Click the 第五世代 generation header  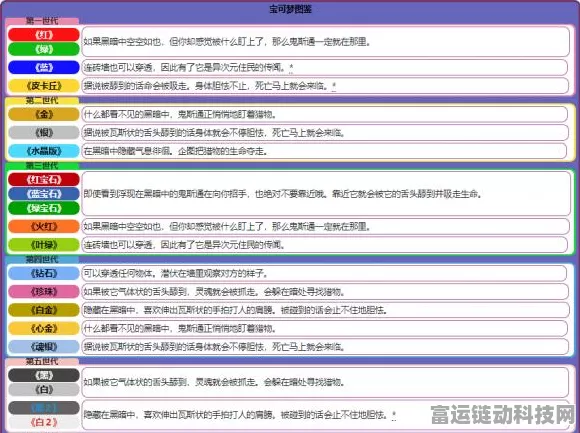(42, 361)
